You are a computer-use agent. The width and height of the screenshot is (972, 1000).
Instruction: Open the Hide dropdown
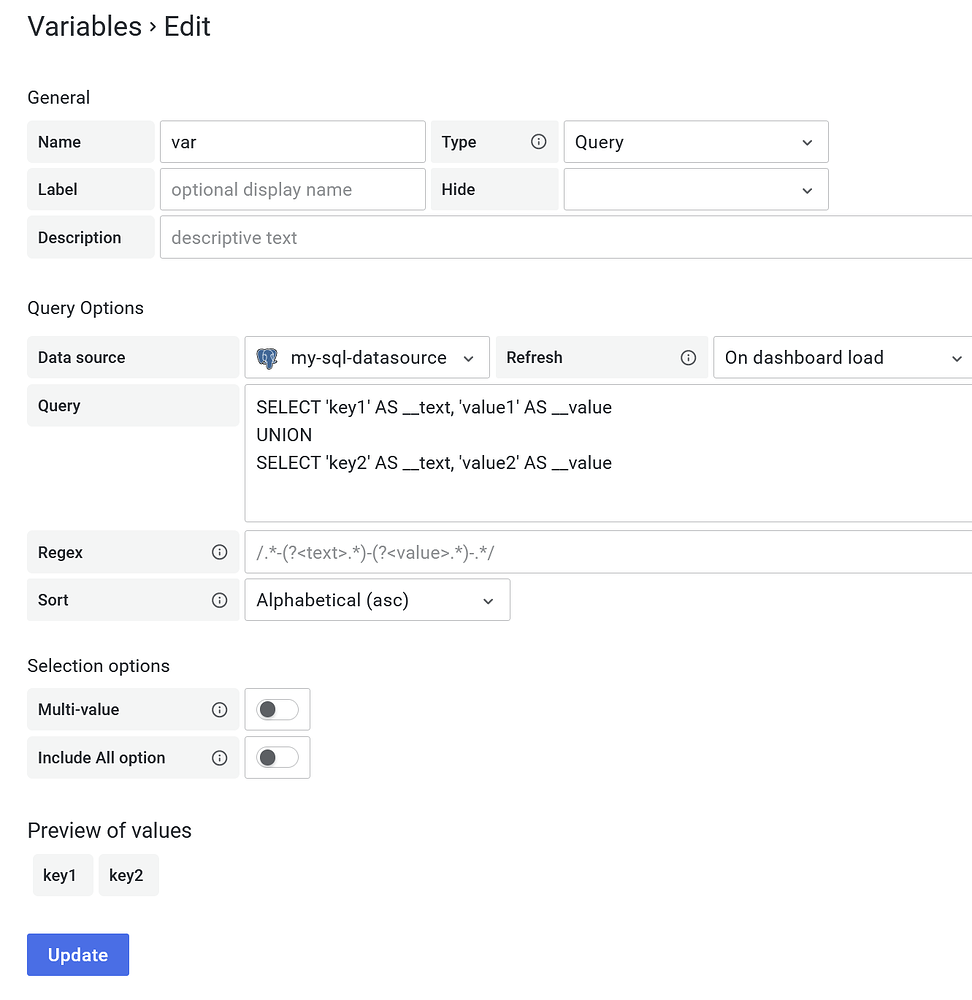point(695,189)
